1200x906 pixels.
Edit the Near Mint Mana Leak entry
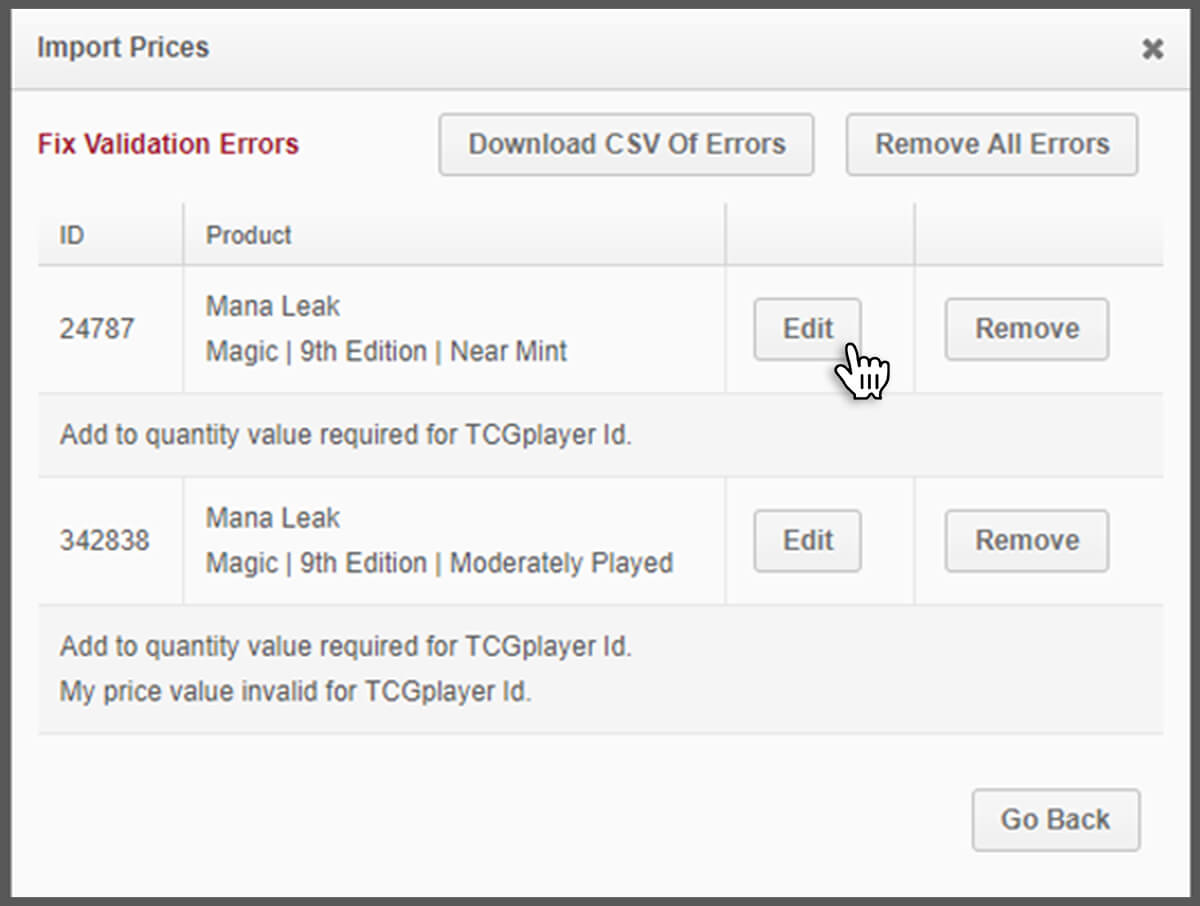pos(807,329)
